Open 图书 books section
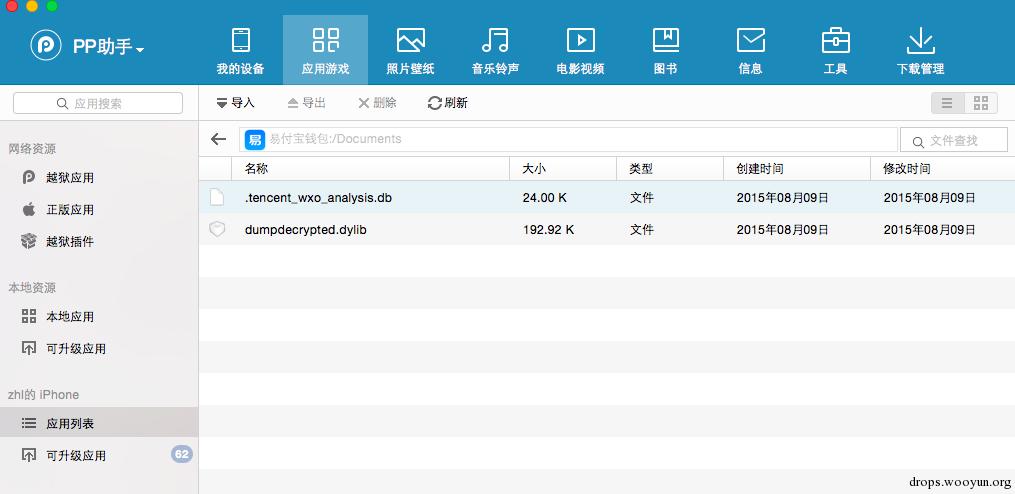Image resolution: width=1015 pixels, height=494 pixels. (665, 51)
